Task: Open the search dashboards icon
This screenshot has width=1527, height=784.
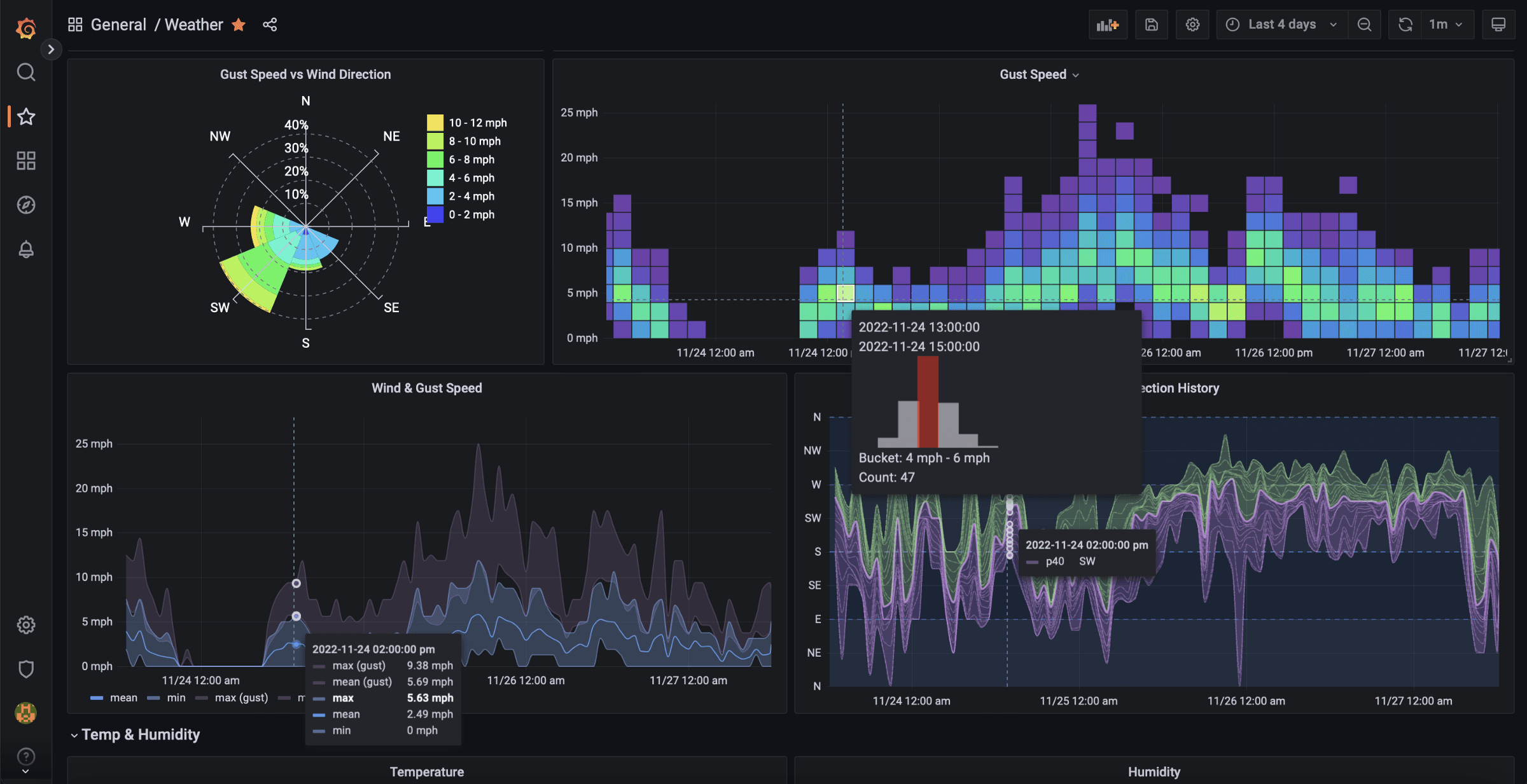Action: click(25, 72)
